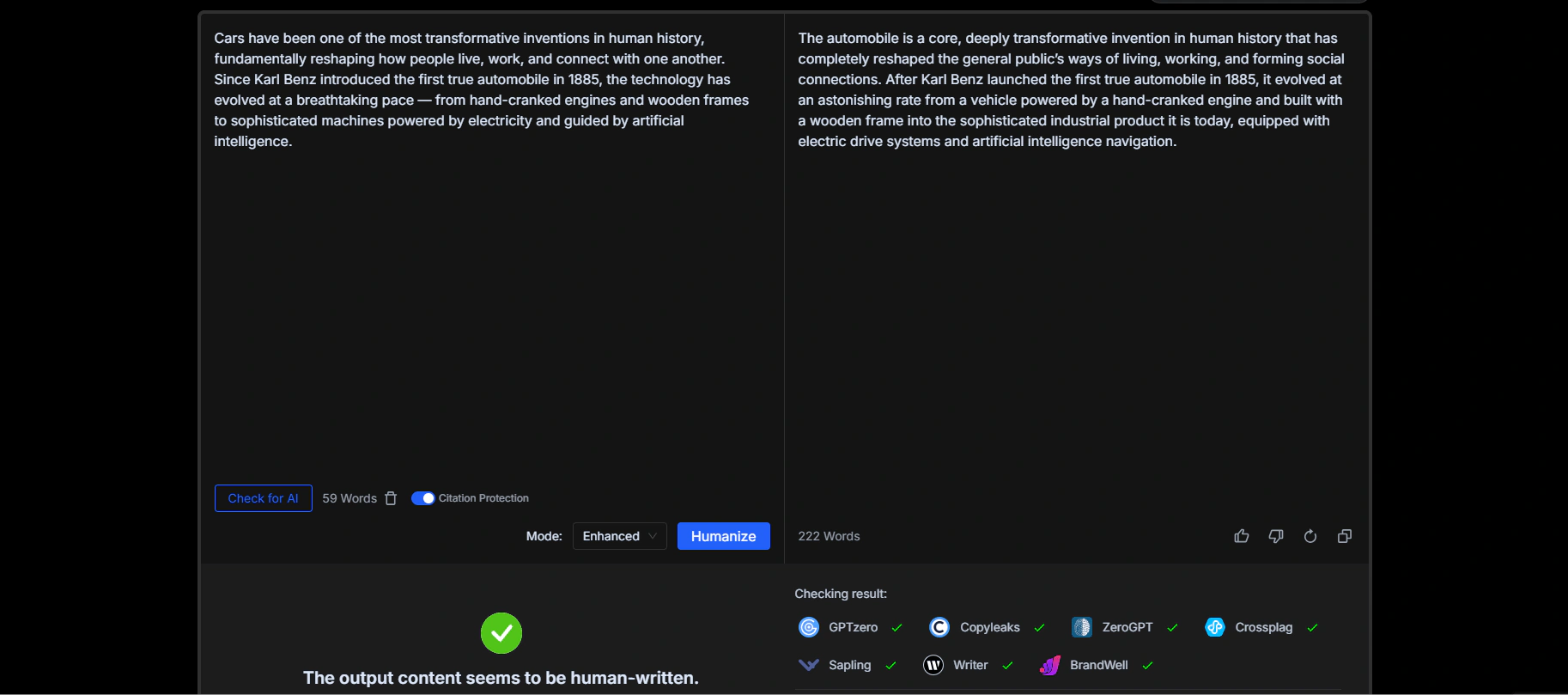Click the green check next to ZeroGPT
Viewport: 1568px width, 695px height.
tap(1172, 628)
